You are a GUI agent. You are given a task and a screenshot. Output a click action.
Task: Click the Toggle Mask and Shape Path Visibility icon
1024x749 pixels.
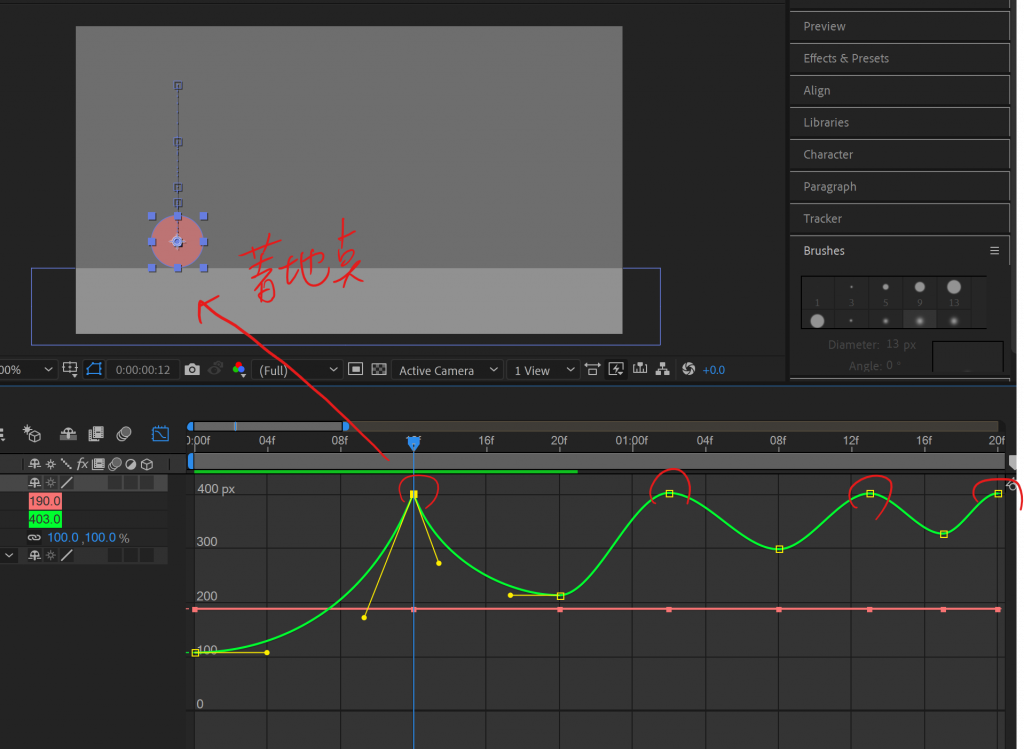(94, 370)
